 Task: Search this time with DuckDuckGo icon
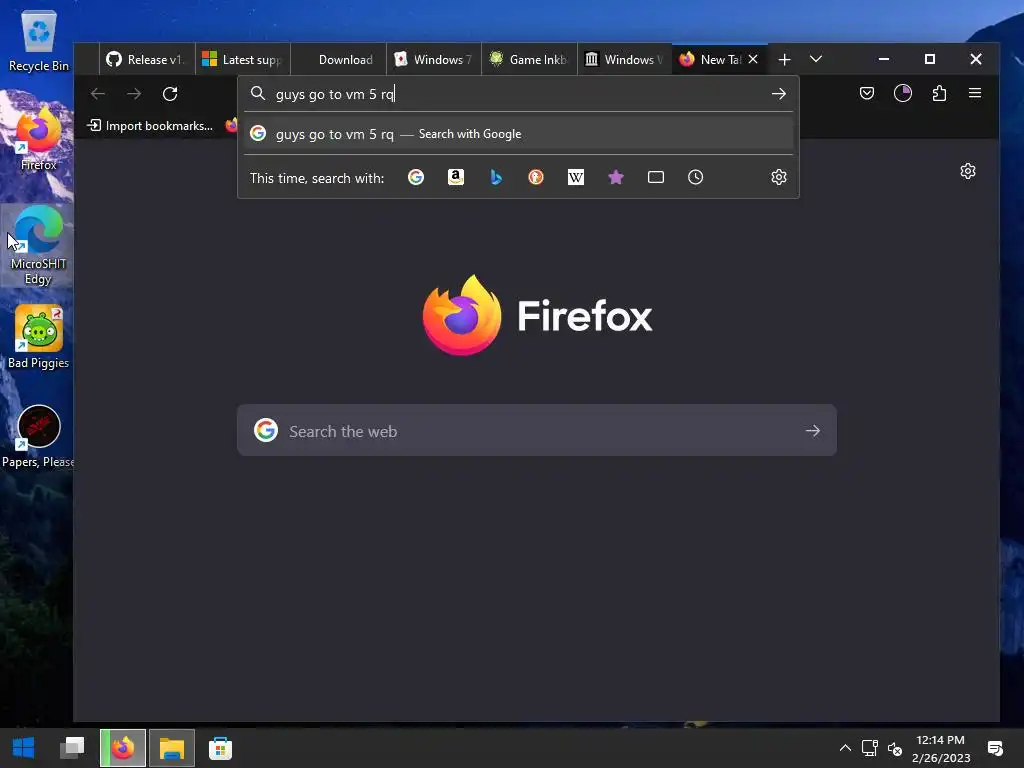(536, 177)
